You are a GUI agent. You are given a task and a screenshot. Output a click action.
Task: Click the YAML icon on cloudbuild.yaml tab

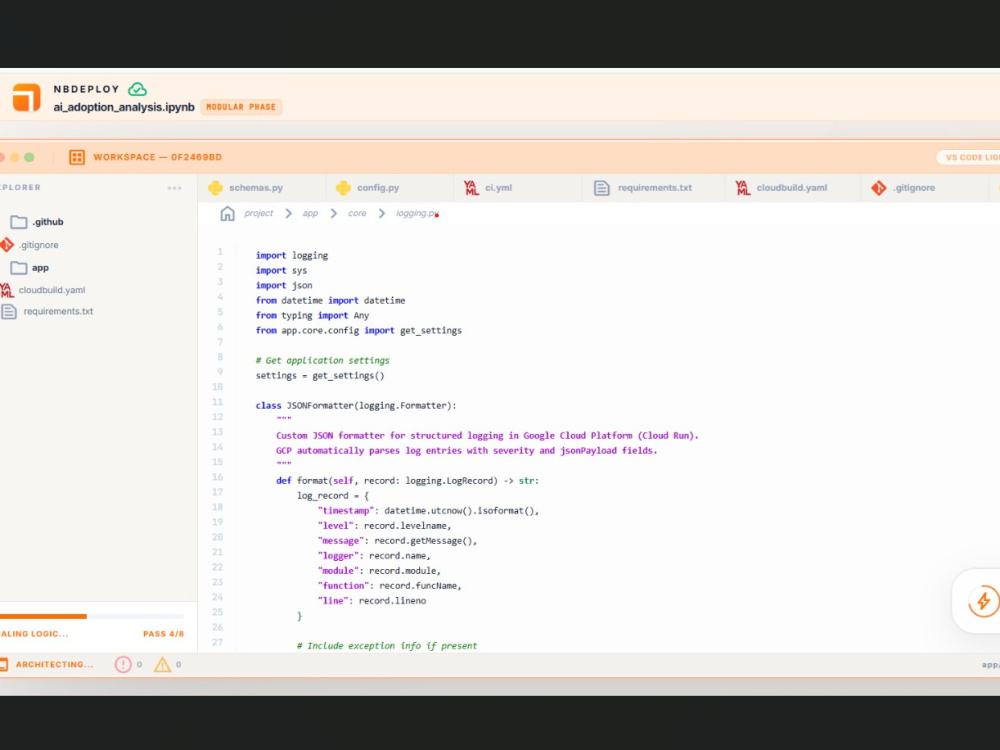point(742,188)
